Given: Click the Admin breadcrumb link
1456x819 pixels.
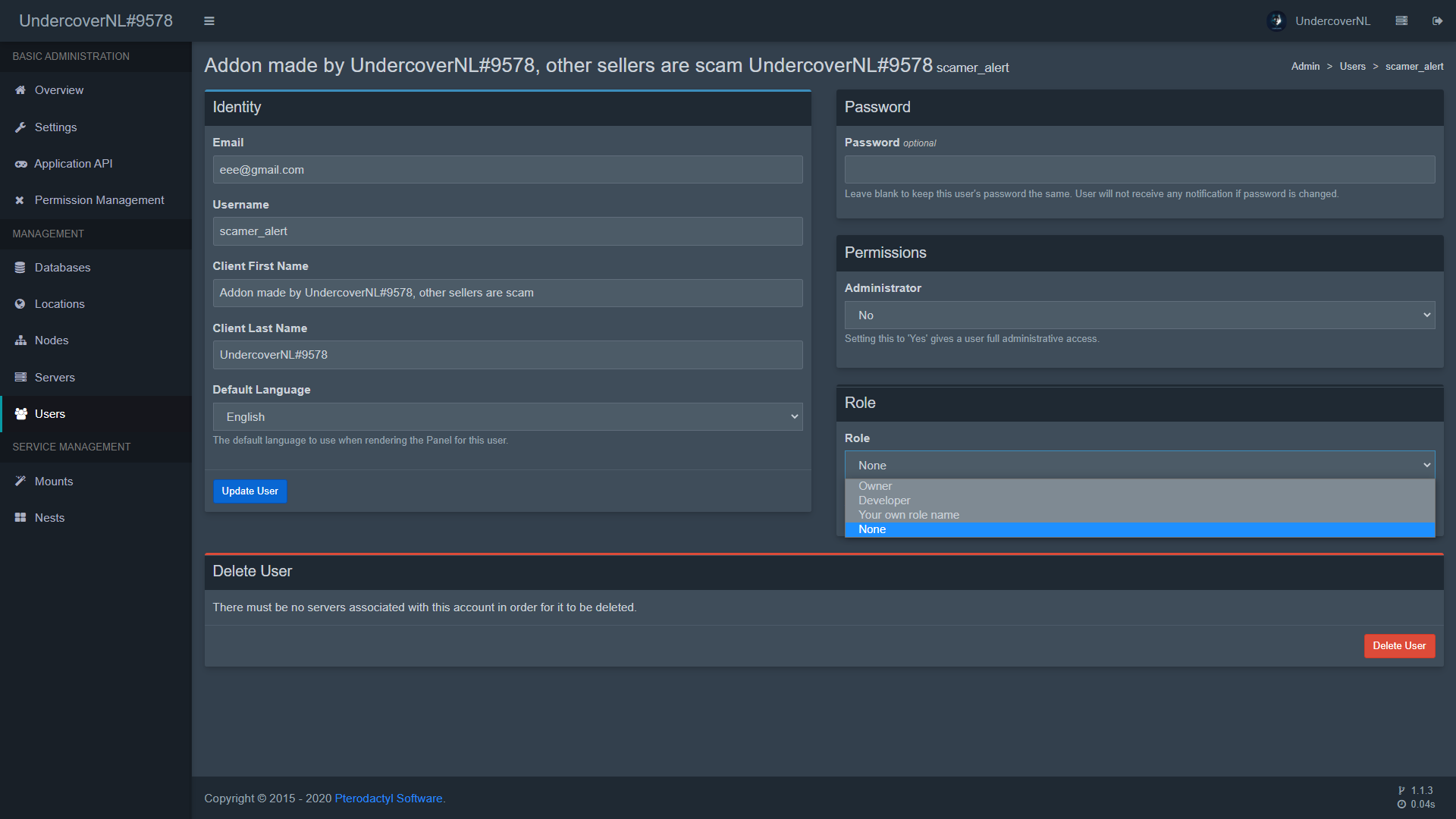Looking at the screenshot, I should tap(1305, 67).
